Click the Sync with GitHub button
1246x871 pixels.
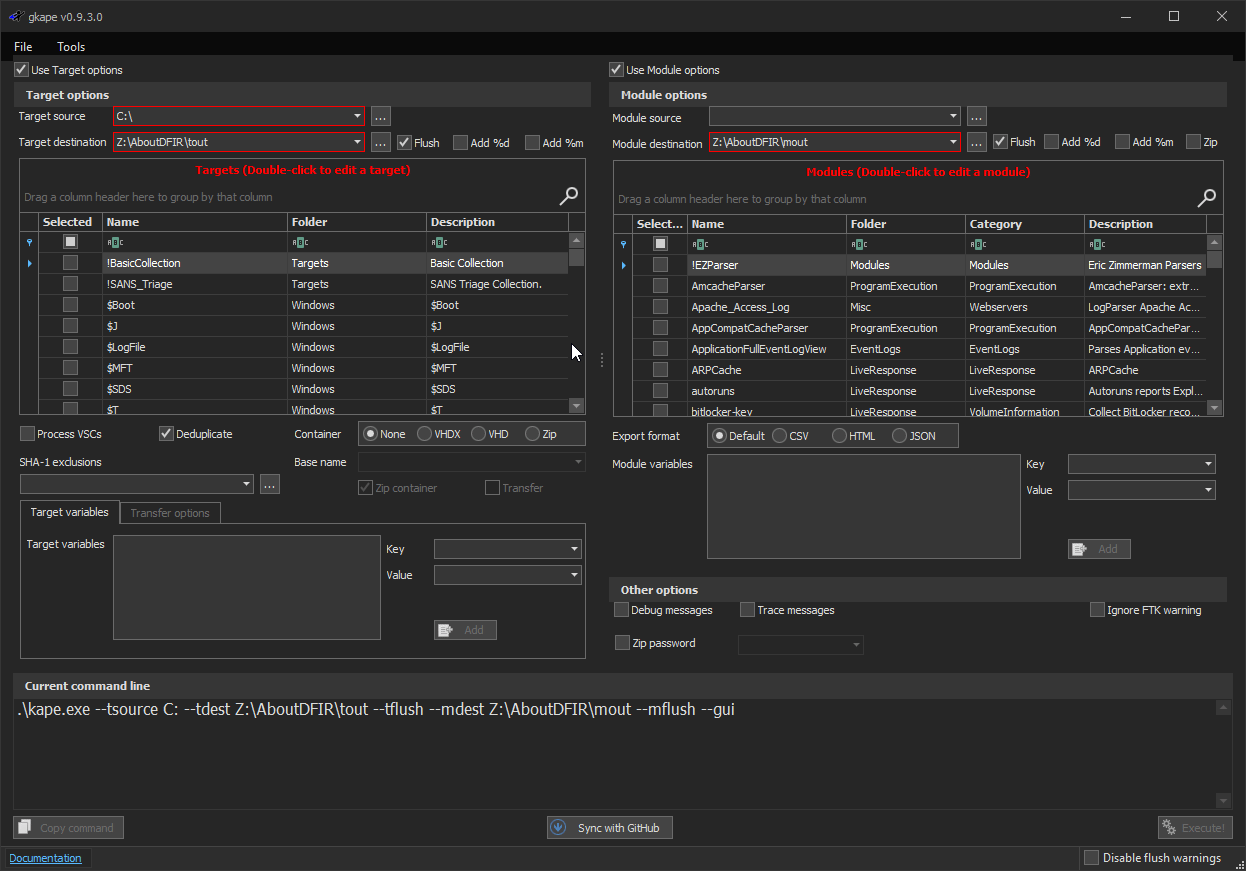610,828
